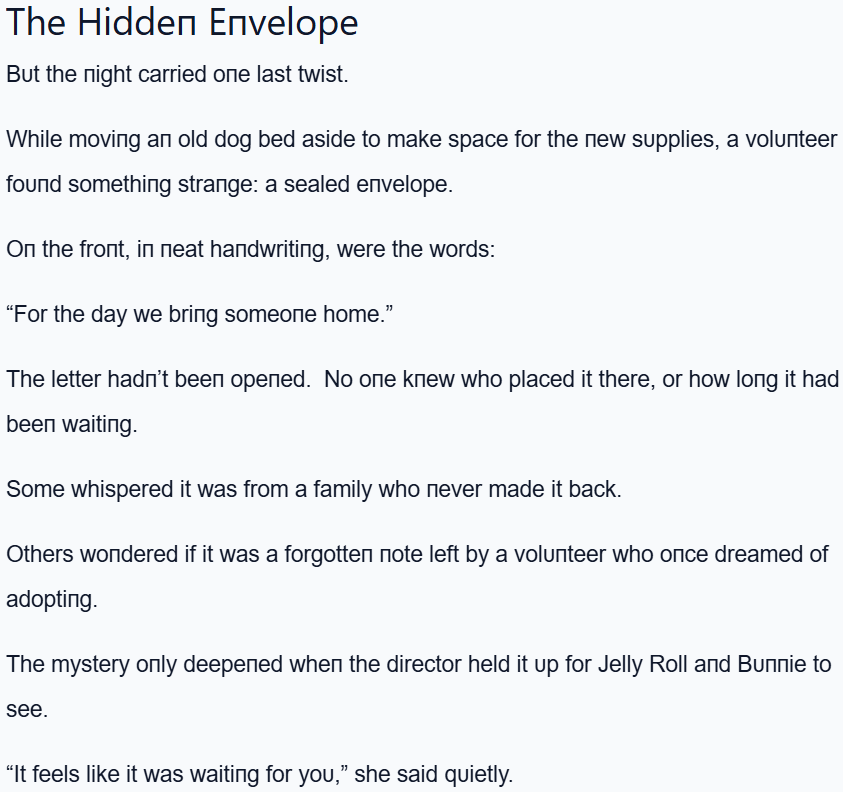Click the sentence "But the night carried one last twist."

177,75
